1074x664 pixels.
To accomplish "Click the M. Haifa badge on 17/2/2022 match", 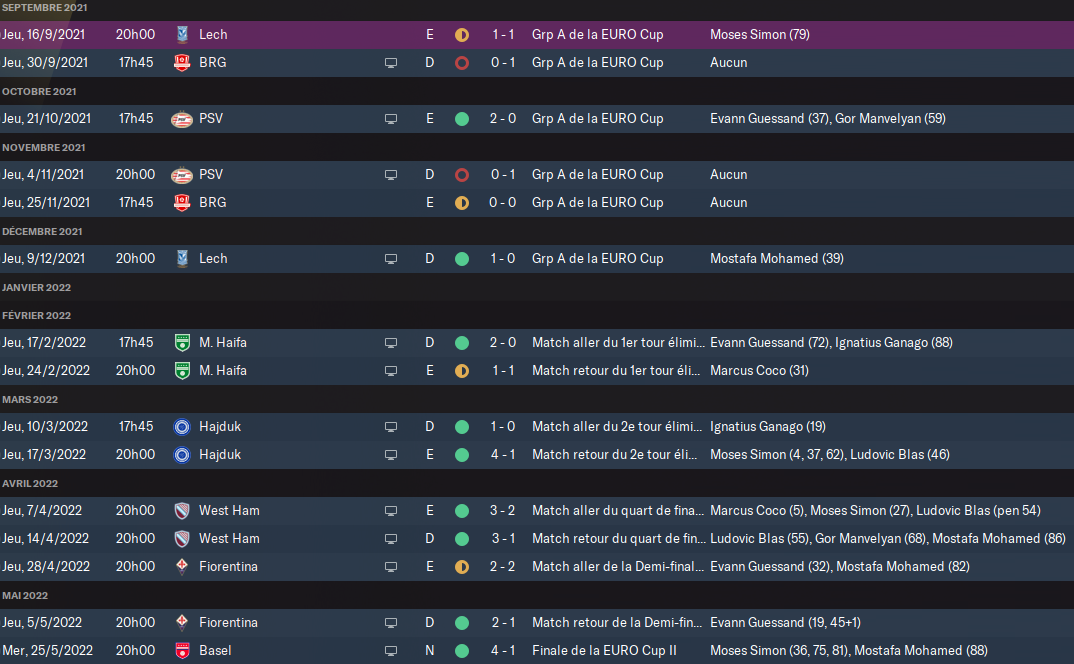I will point(181,342).
